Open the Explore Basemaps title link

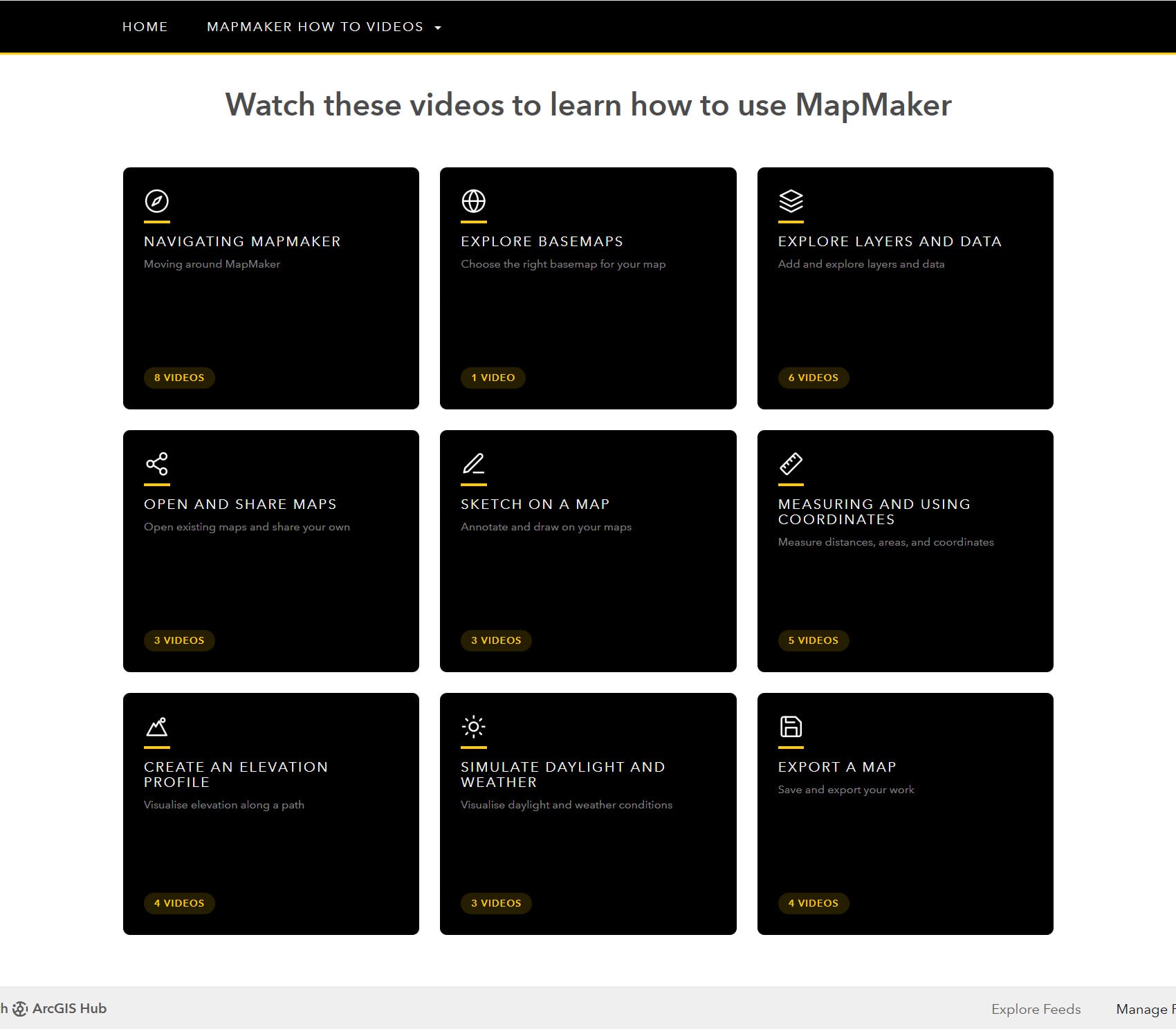542,241
